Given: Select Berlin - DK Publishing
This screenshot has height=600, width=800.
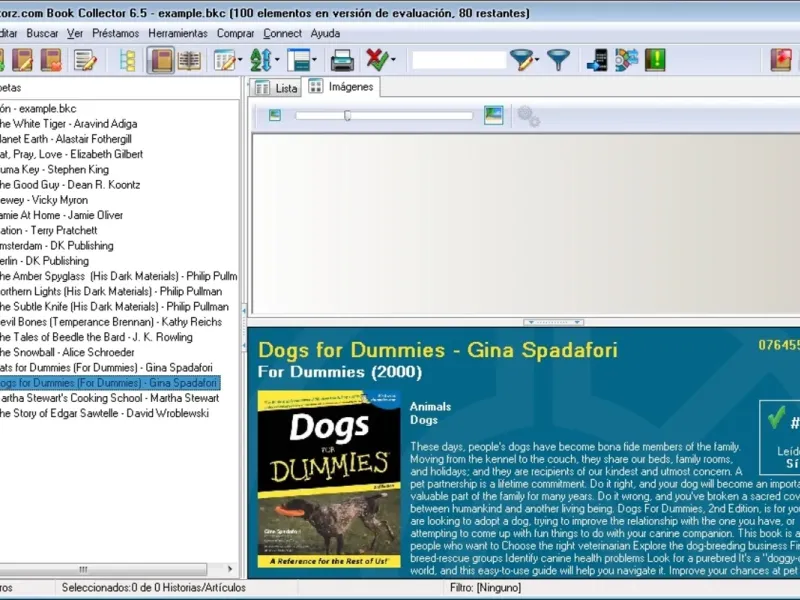Looking at the screenshot, I should [x=44, y=262].
